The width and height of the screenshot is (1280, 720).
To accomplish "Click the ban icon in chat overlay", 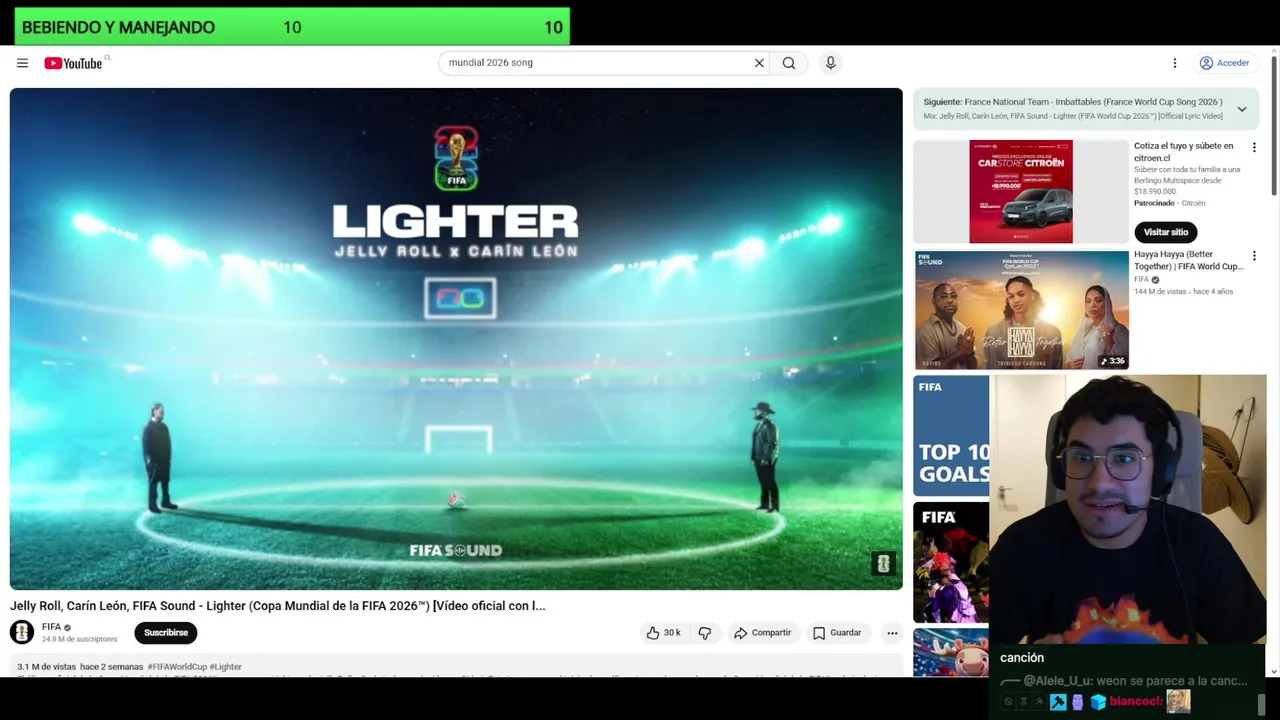I will pyautogui.click(x=1008, y=702).
